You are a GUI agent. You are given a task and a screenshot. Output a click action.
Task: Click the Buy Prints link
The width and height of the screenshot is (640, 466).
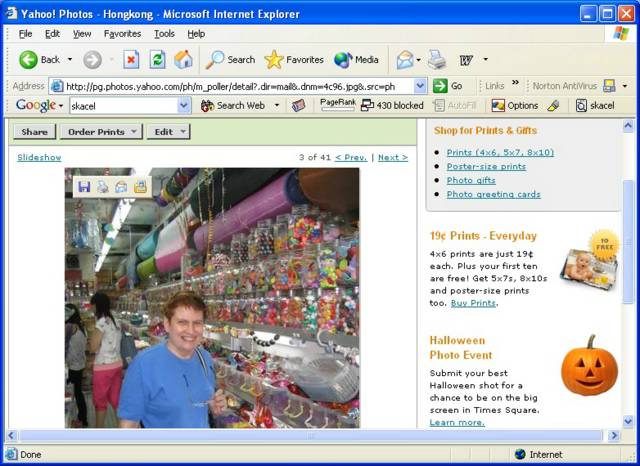(x=473, y=303)
